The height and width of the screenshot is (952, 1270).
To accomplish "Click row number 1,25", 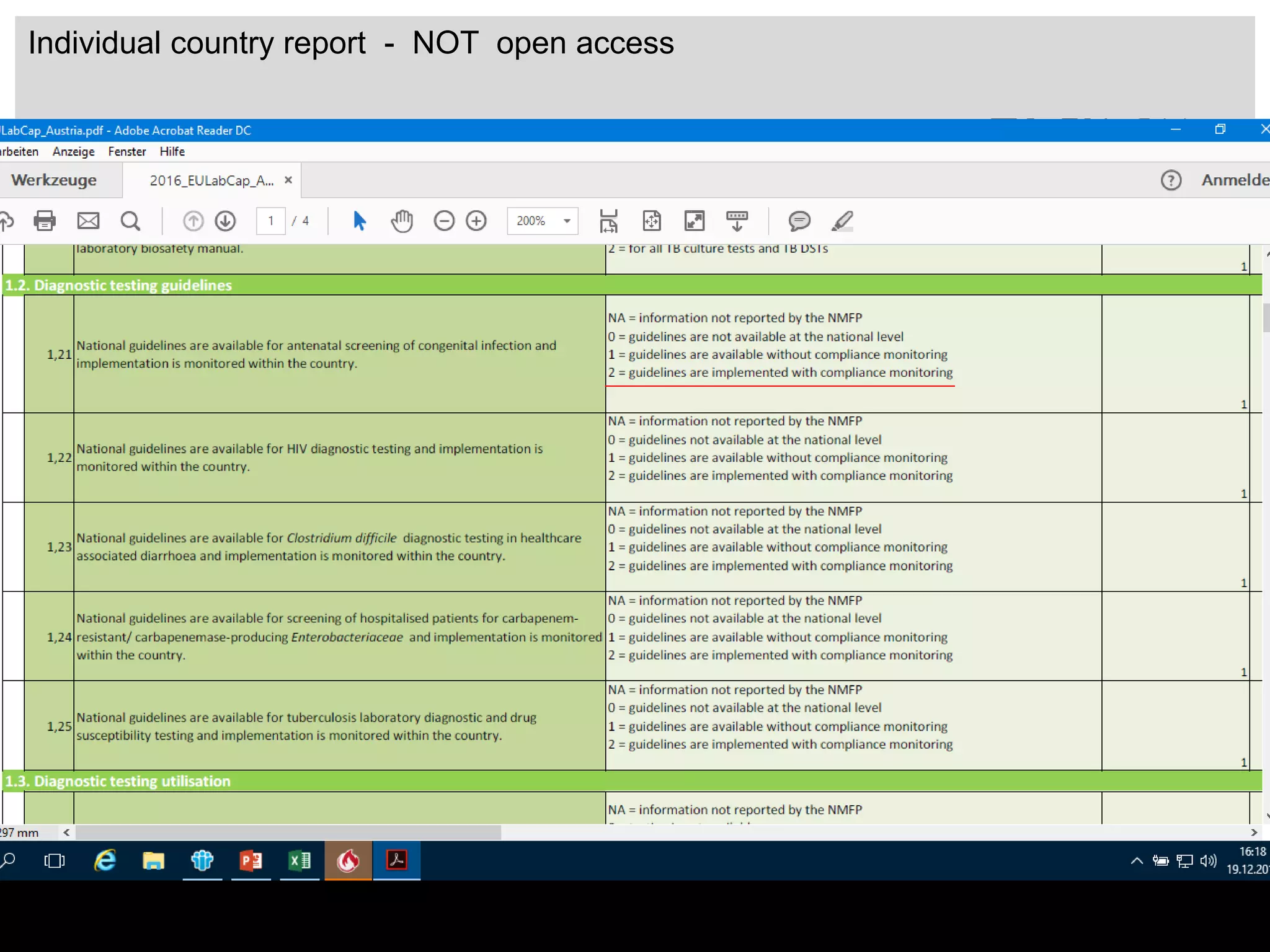I will [60, 726].
